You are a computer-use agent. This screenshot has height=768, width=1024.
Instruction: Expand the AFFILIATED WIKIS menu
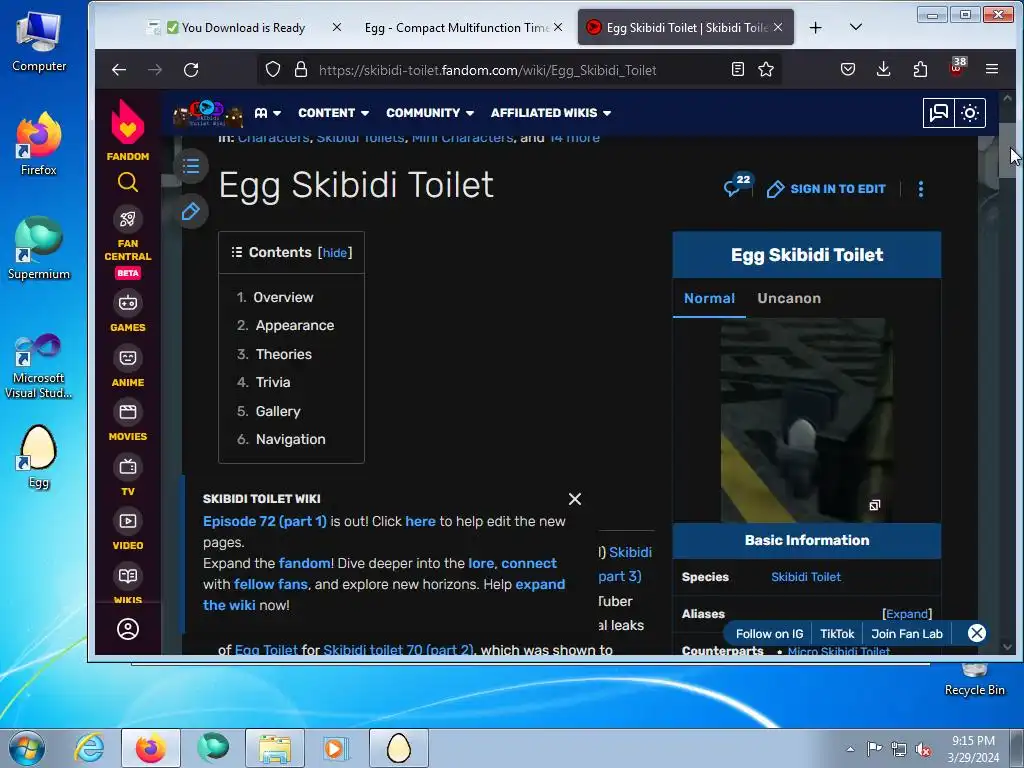tap(551, 113)
